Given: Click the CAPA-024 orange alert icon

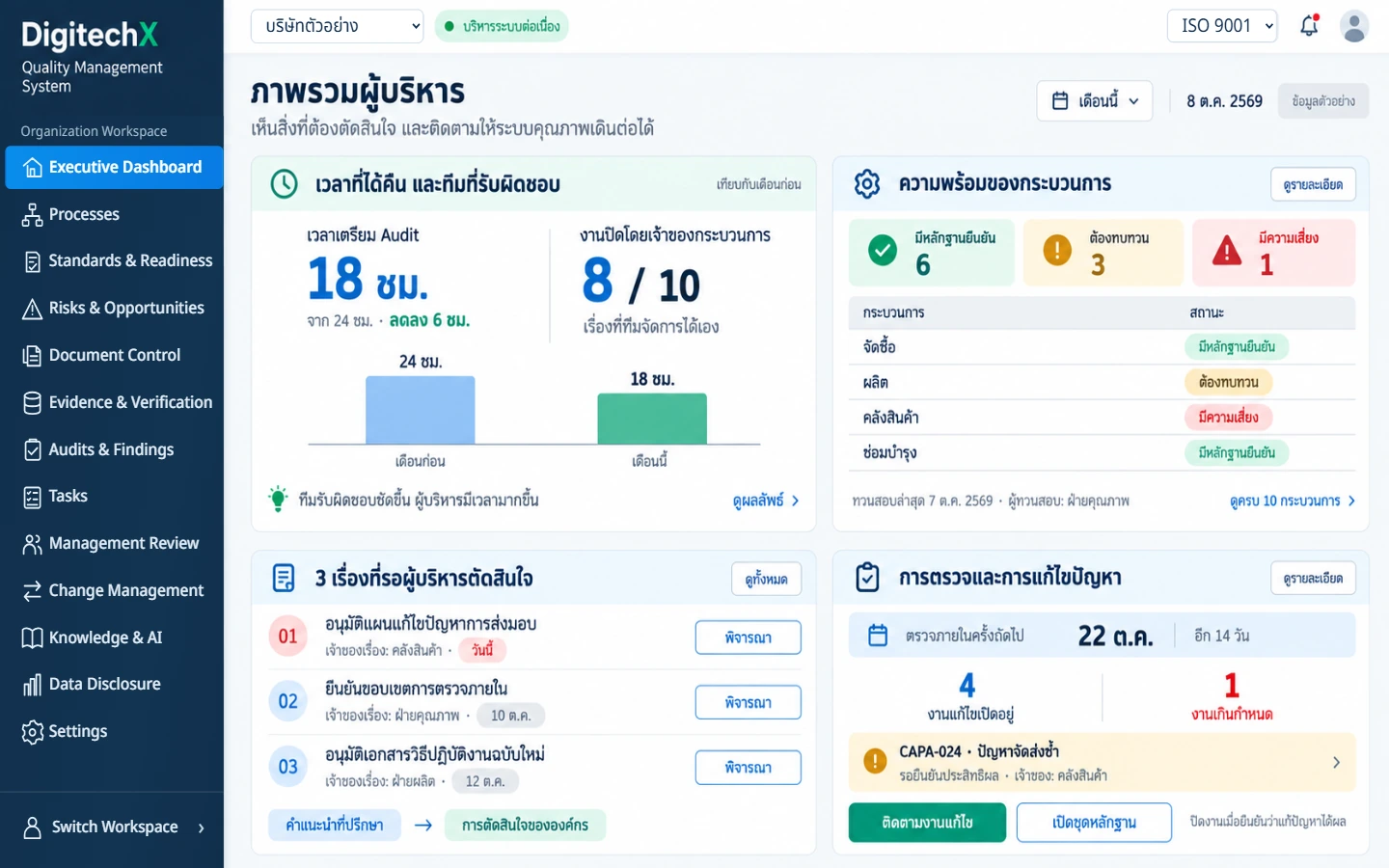Looking at the screenshot, I should pyautogui.click(x=875, y=761).
